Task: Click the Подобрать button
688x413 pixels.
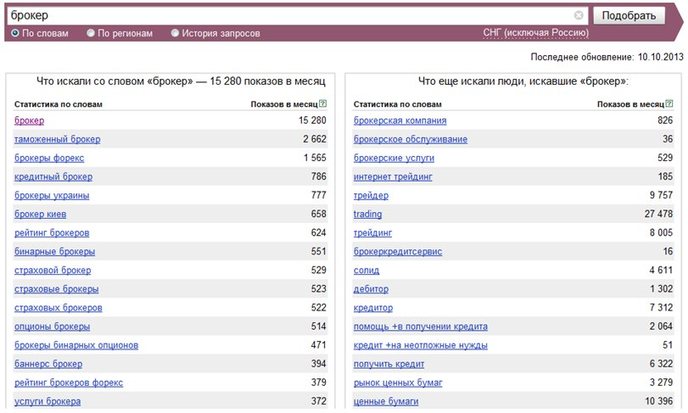Action: (x=629, y=16)
